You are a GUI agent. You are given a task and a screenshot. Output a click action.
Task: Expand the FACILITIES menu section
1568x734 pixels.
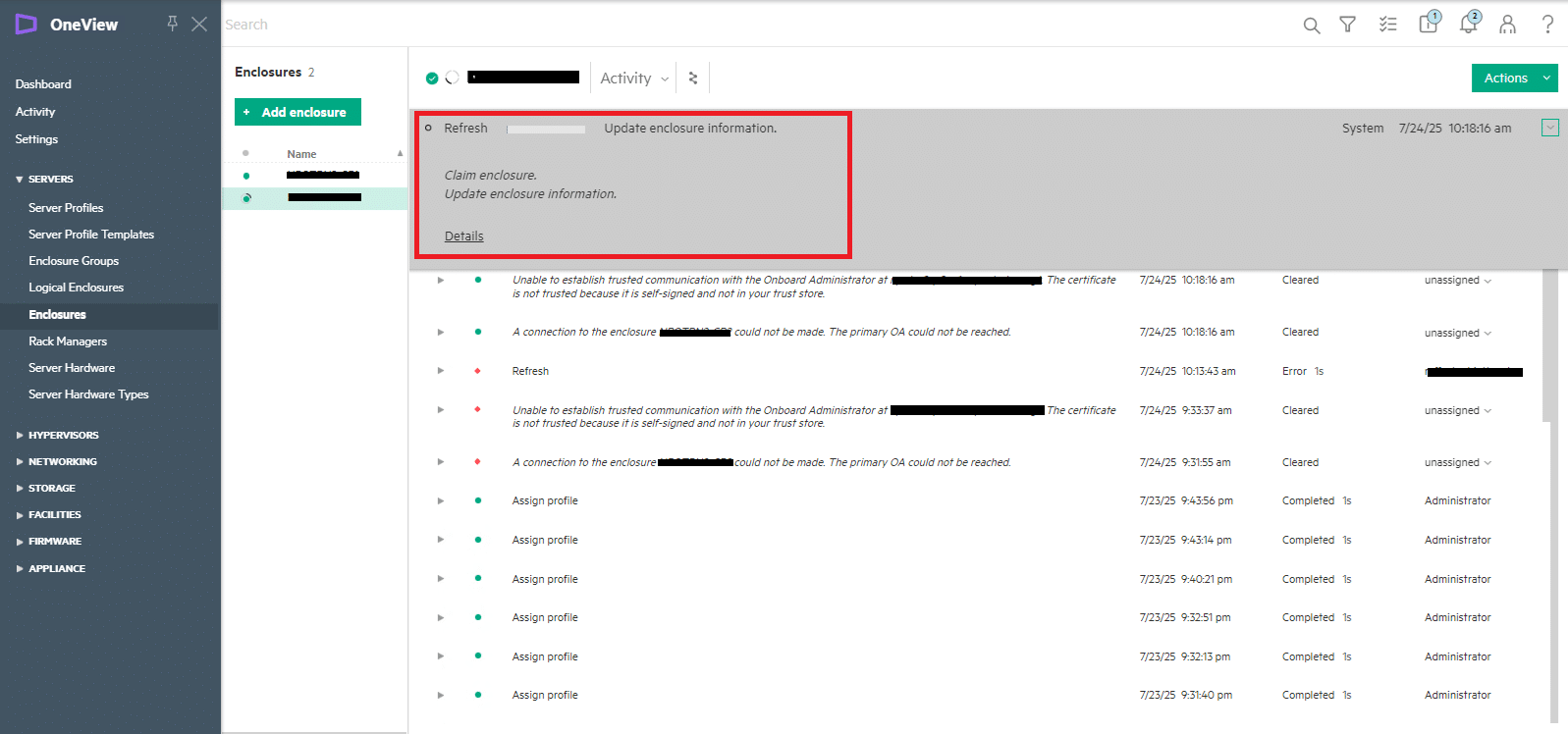click(20, 514)
